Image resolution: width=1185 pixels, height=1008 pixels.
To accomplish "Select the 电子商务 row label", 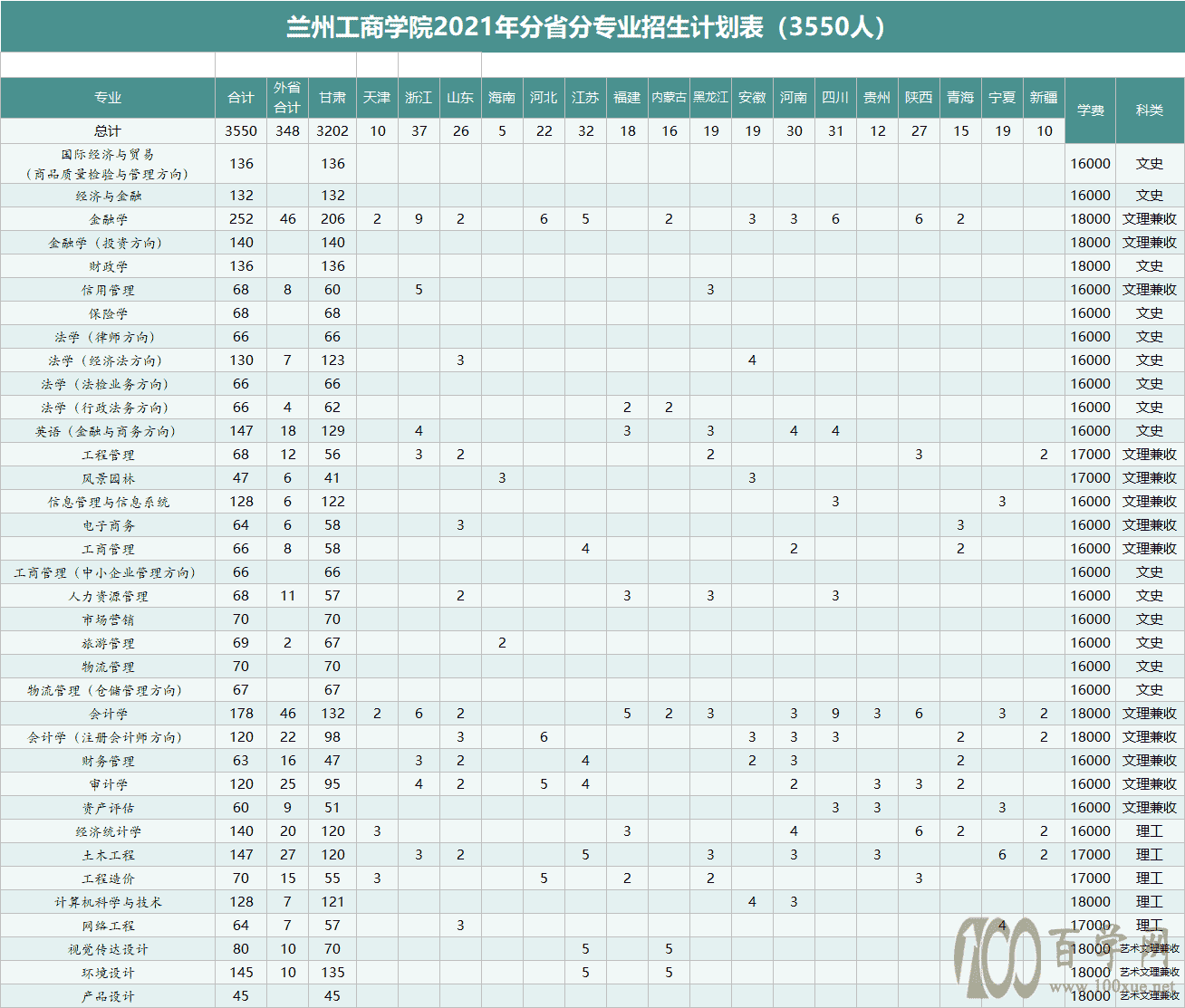I will point(108,525).
